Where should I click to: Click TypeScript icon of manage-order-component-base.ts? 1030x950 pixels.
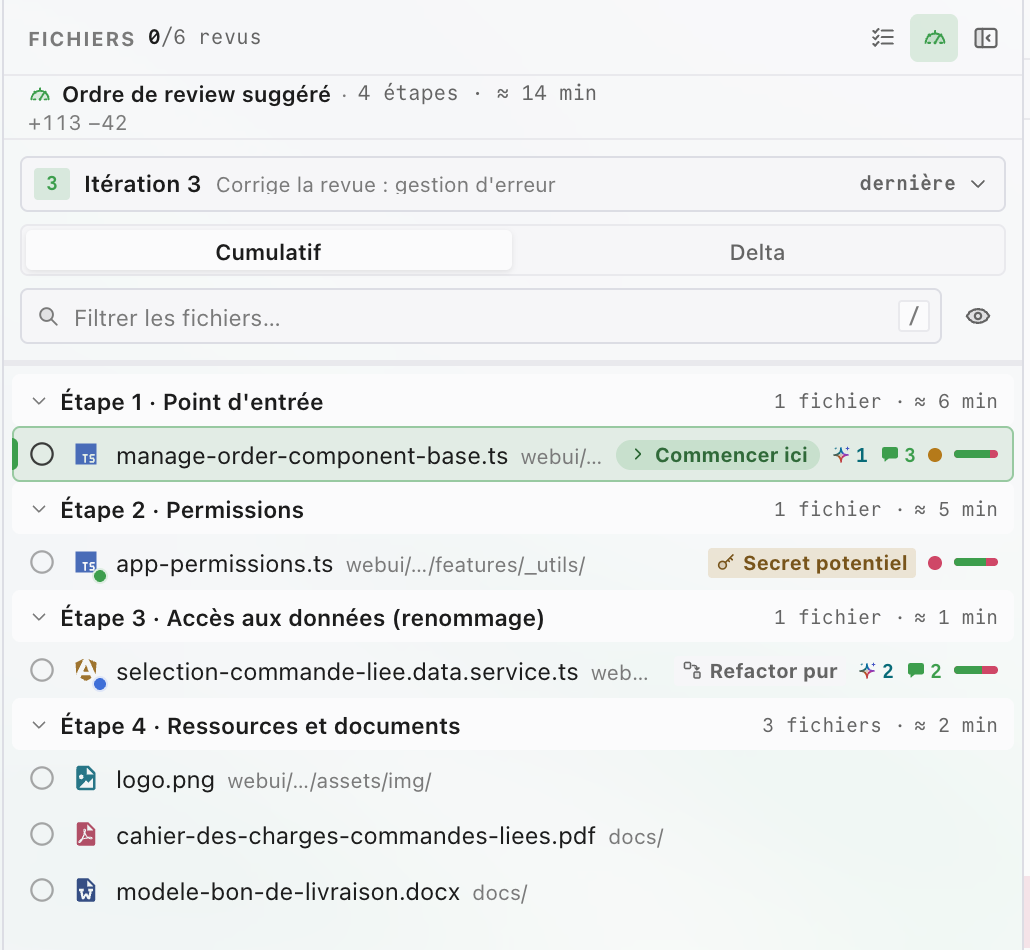pyautogui.click(x=86, y=455)
